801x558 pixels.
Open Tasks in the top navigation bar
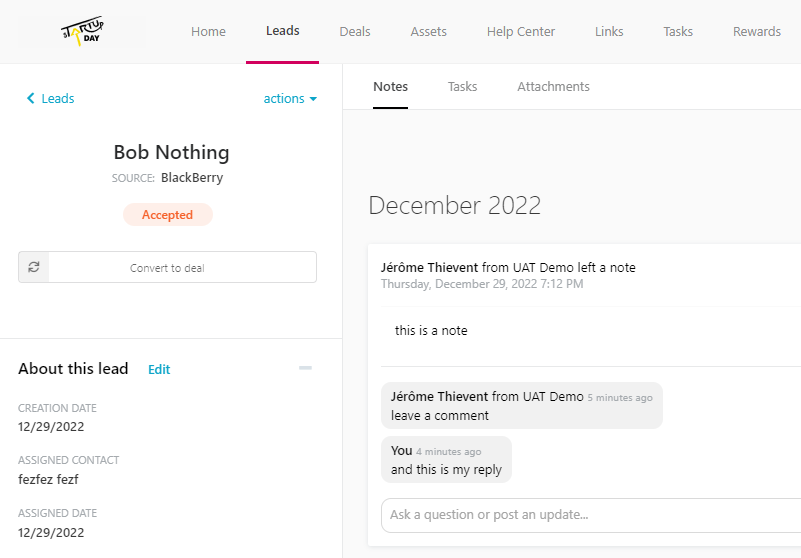pos(678,31)
